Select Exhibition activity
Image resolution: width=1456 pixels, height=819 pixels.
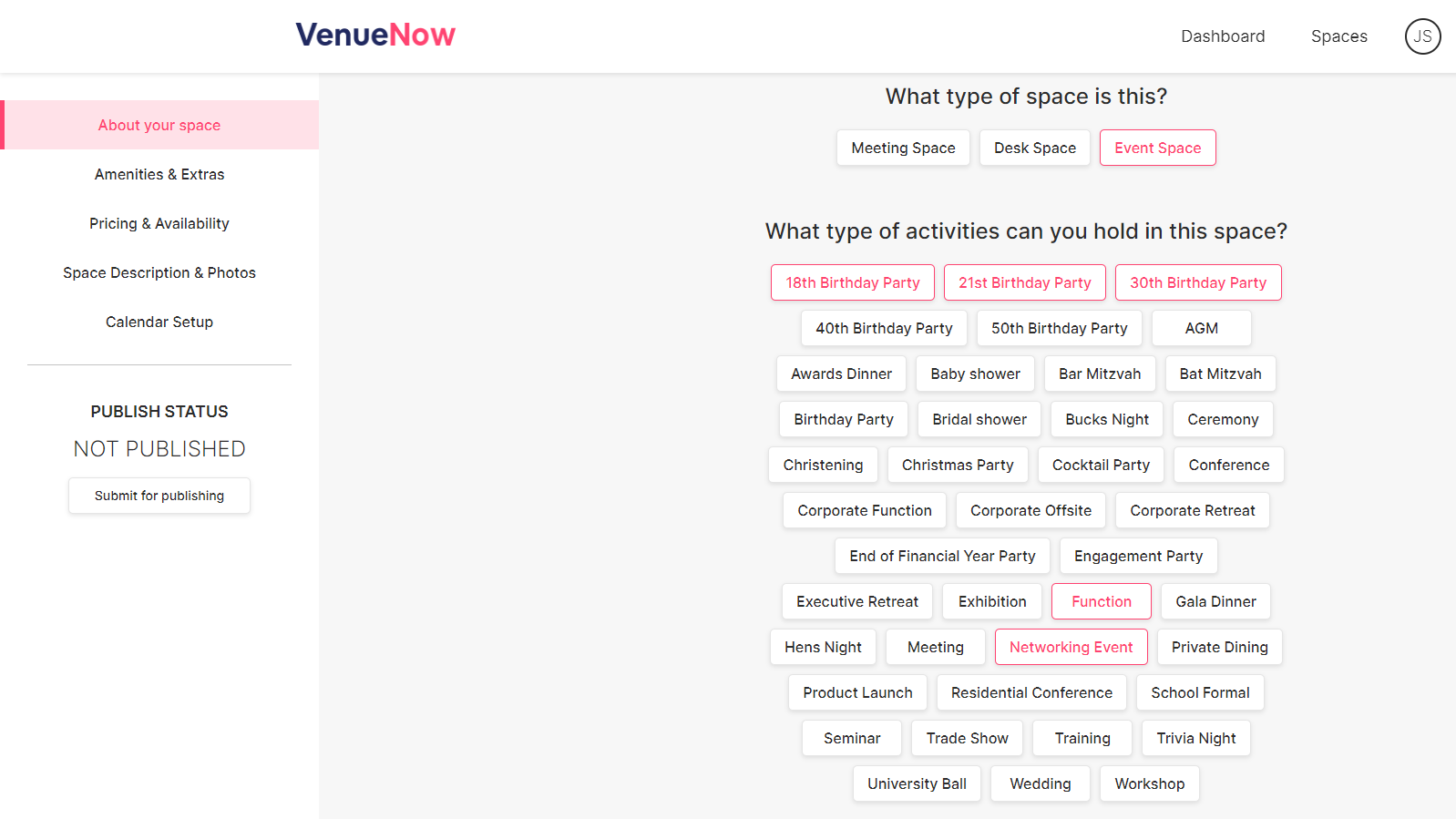(x=992, y=601)
